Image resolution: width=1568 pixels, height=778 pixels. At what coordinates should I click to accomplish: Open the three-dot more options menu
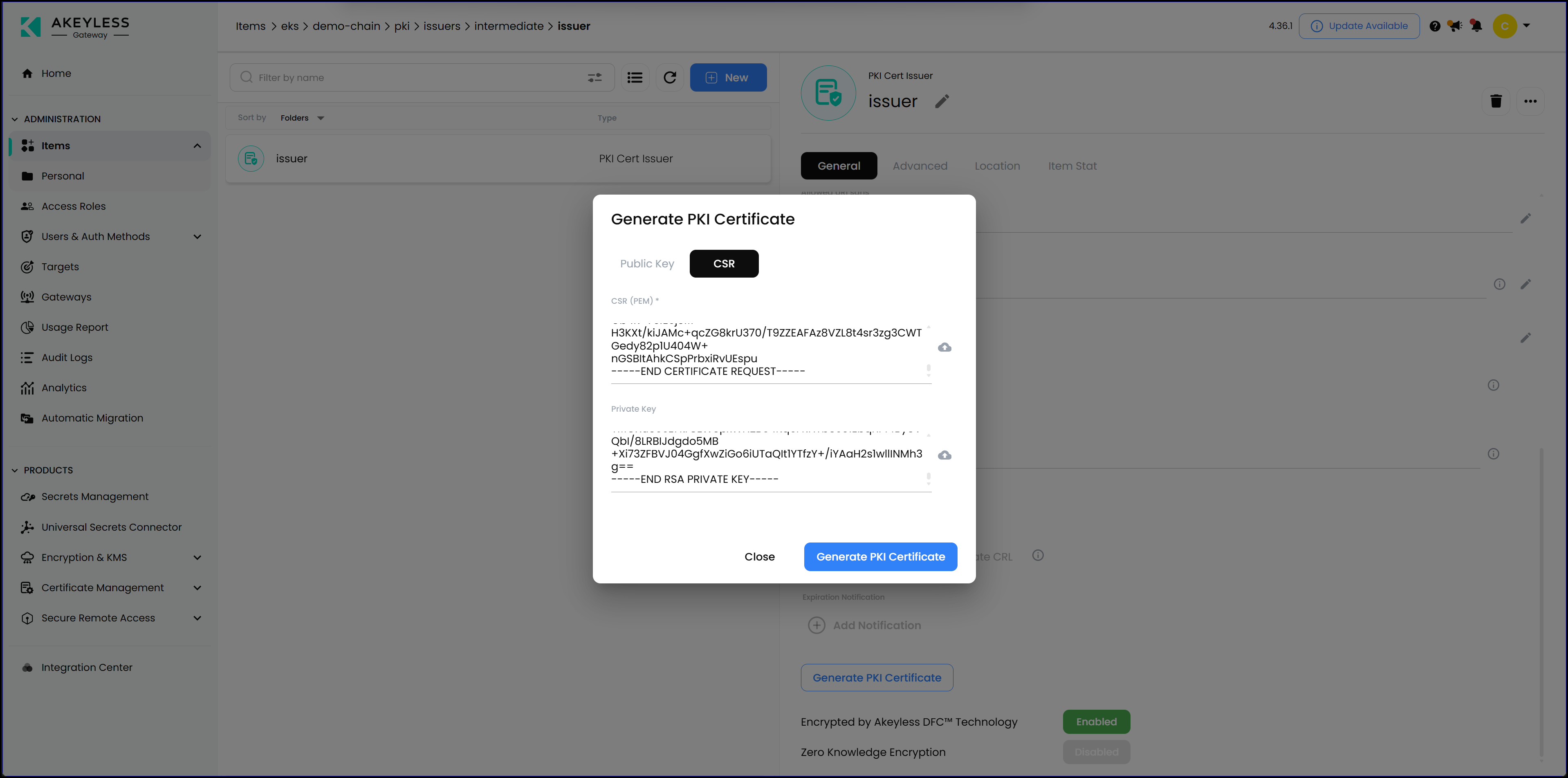point(1531,101)
